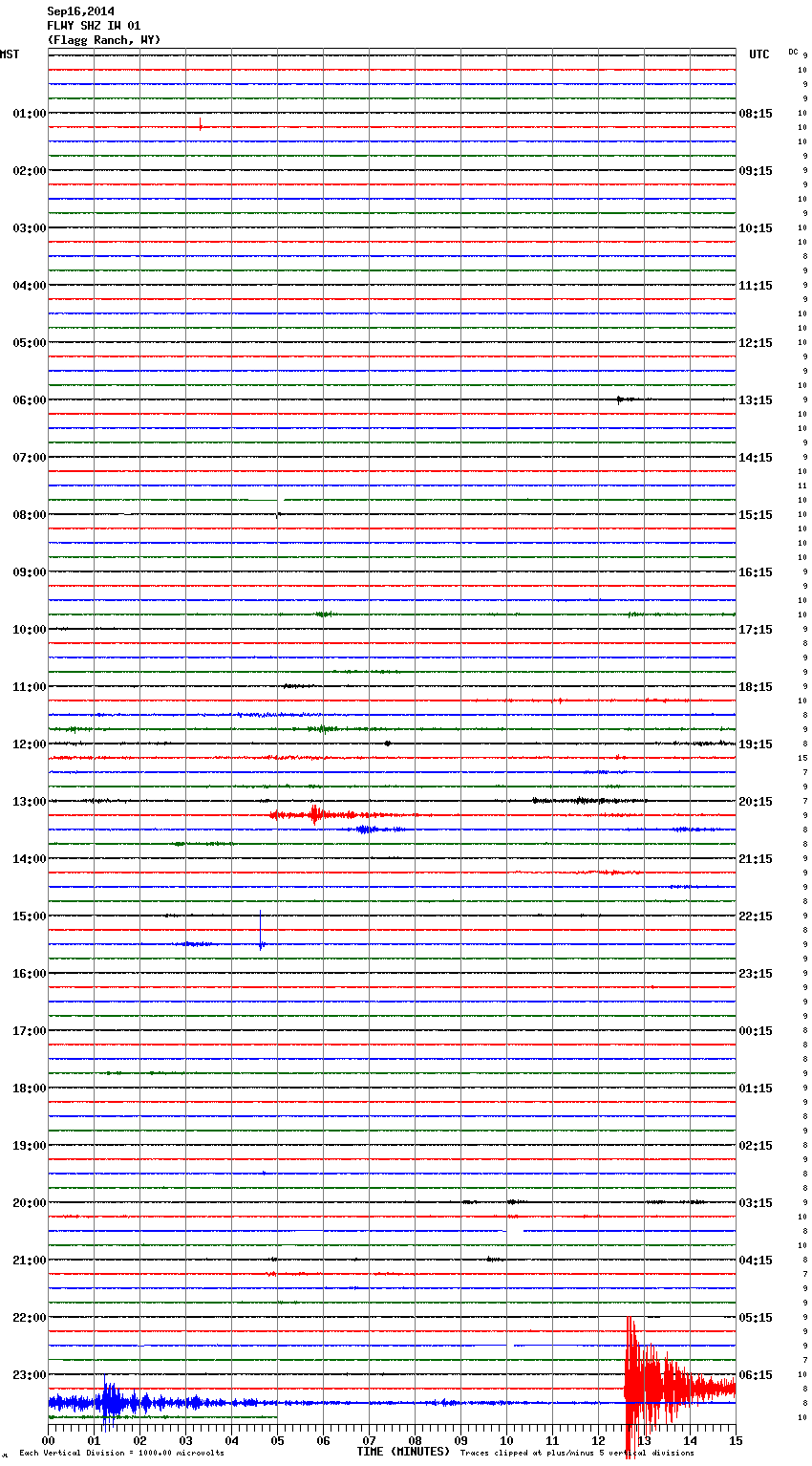The height and width of the screenshot is (1466, 812).
Task: Click the 'Sep16,2014' date header
Action: (x=79, y=11)
